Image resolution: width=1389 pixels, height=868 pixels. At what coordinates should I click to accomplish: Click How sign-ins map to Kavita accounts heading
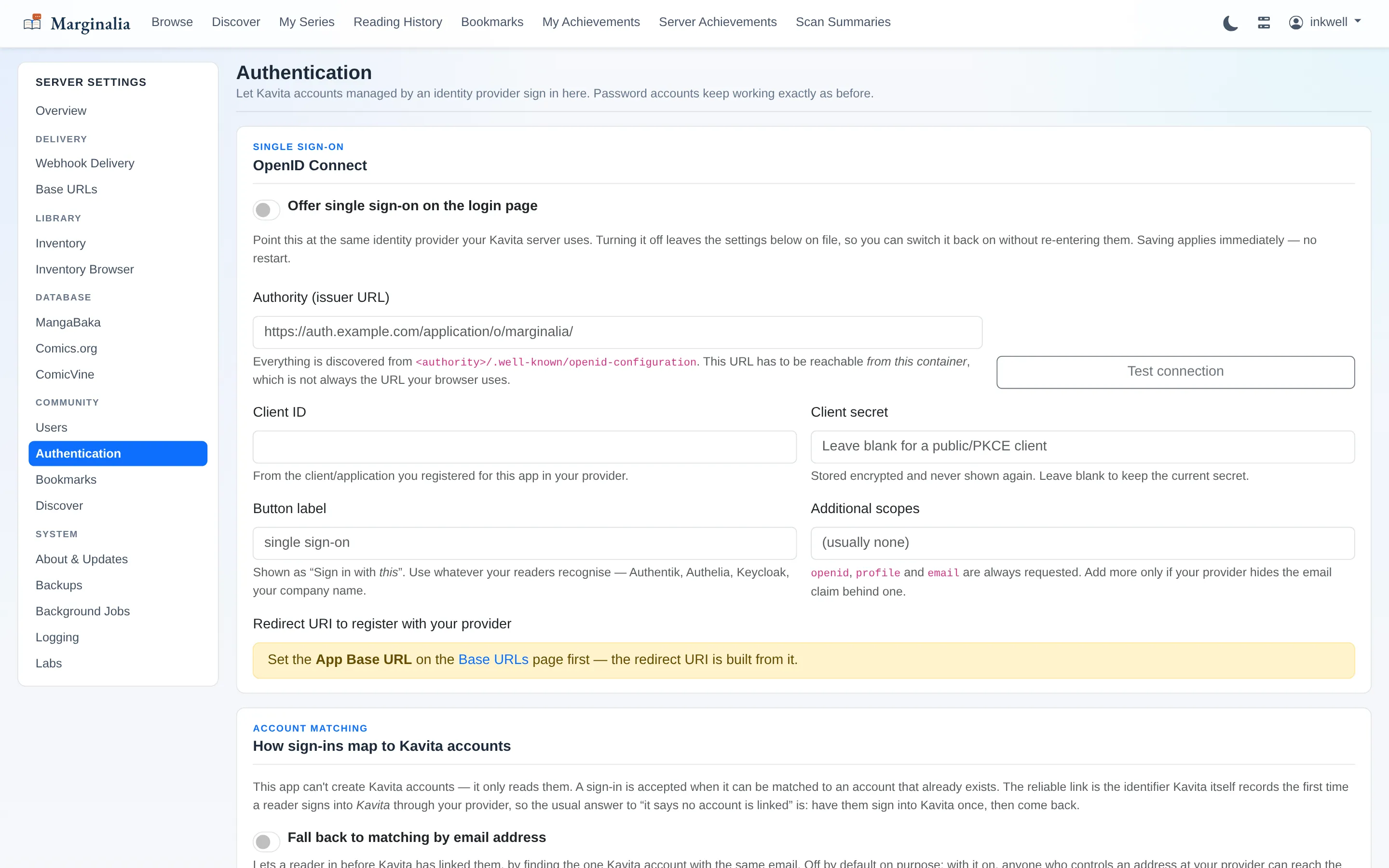click(x=381, y=746)
